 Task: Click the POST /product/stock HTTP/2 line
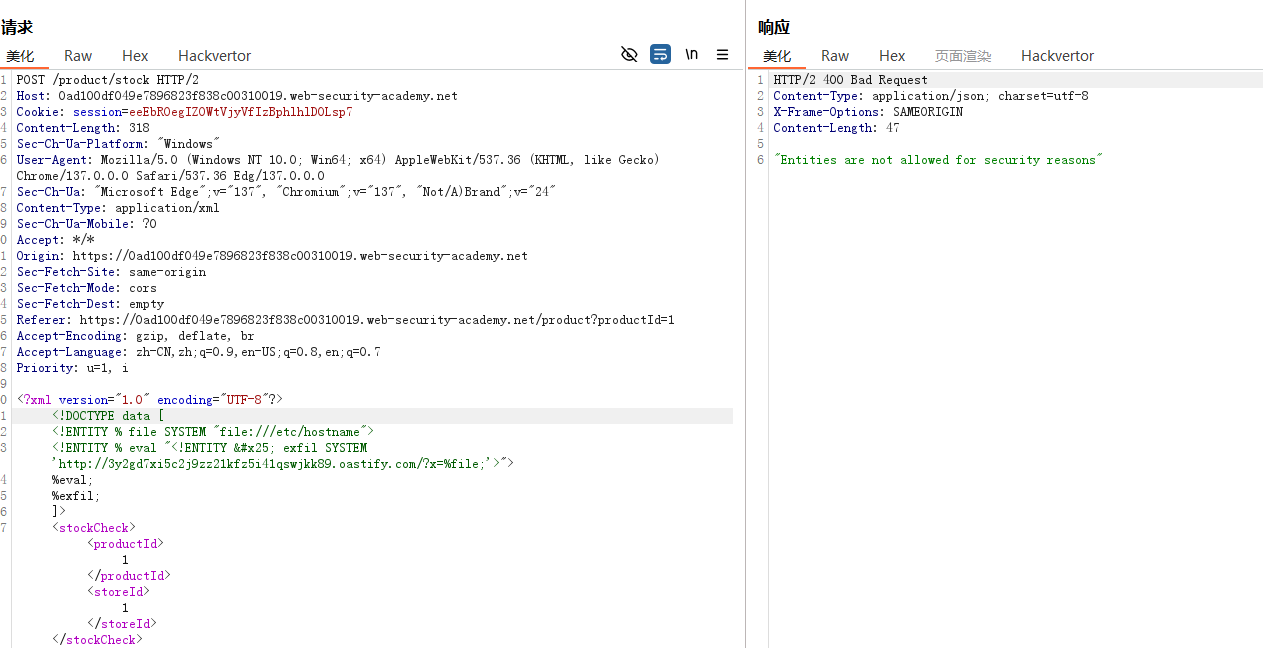[107, 80]
